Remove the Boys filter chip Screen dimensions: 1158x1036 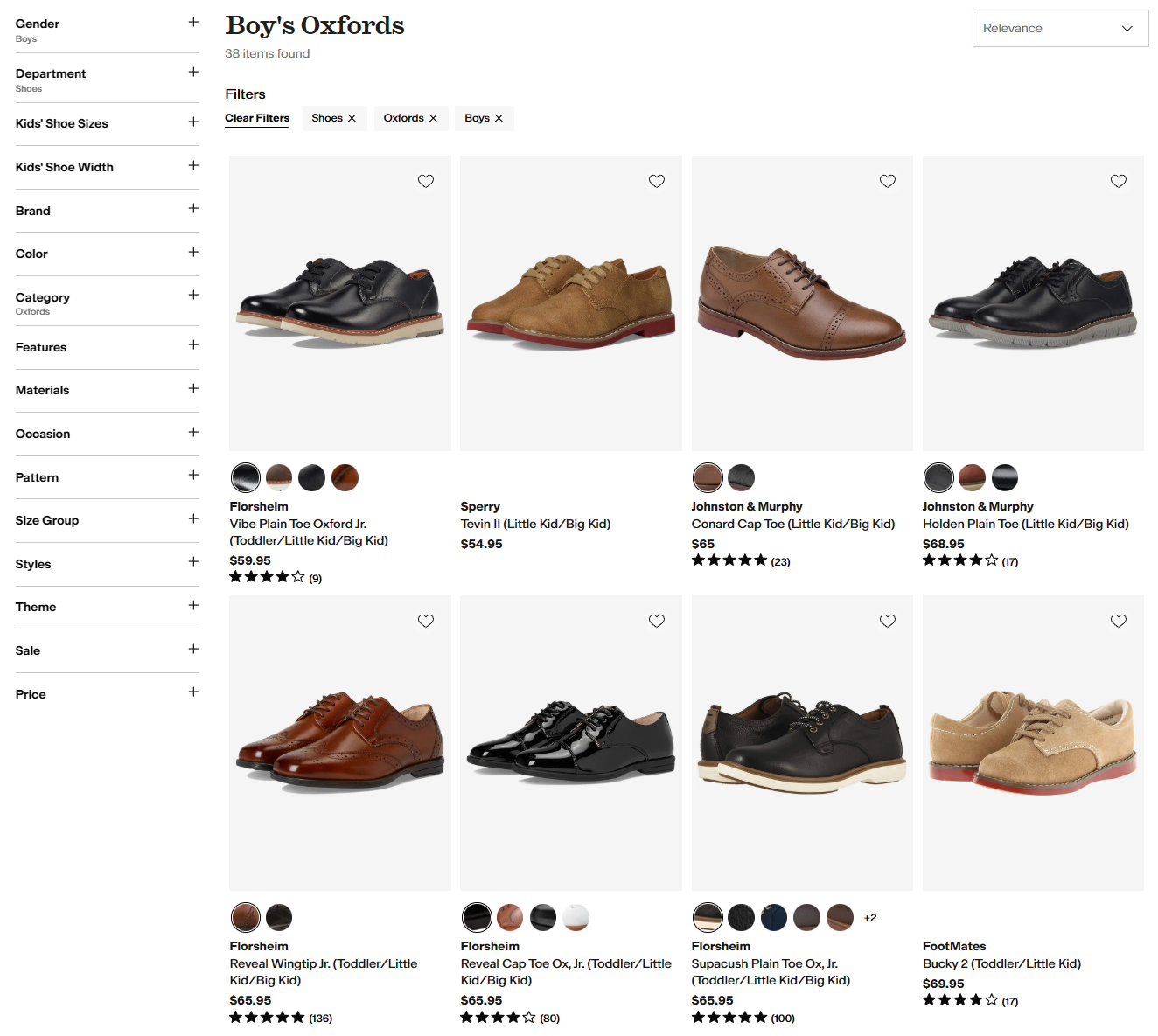pos(499,118)
